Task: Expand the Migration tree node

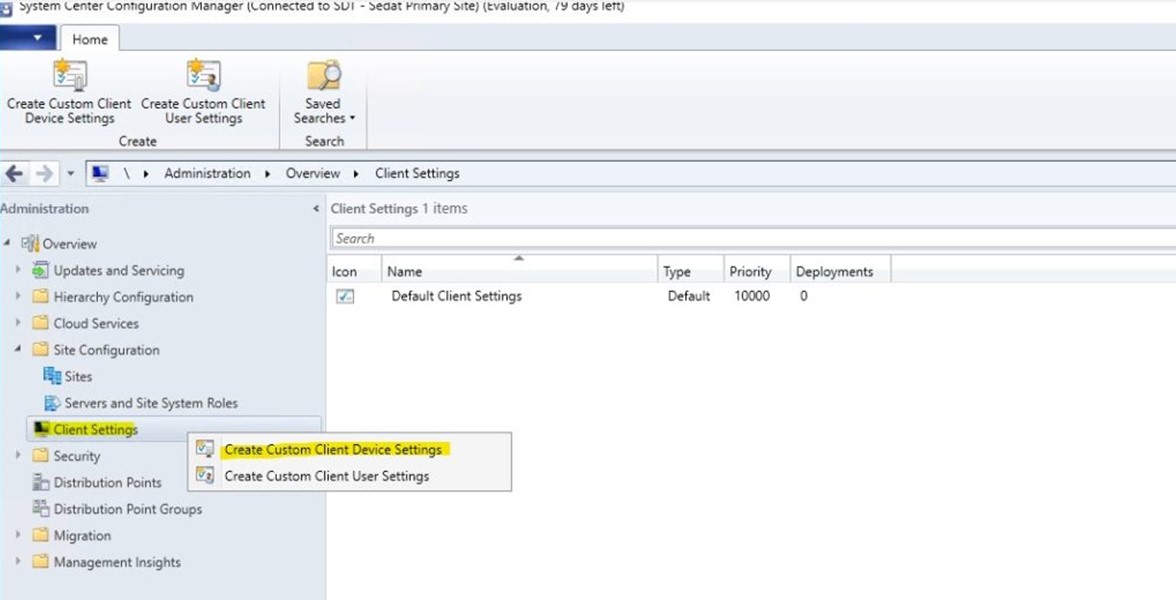Action: click(19, 535)
